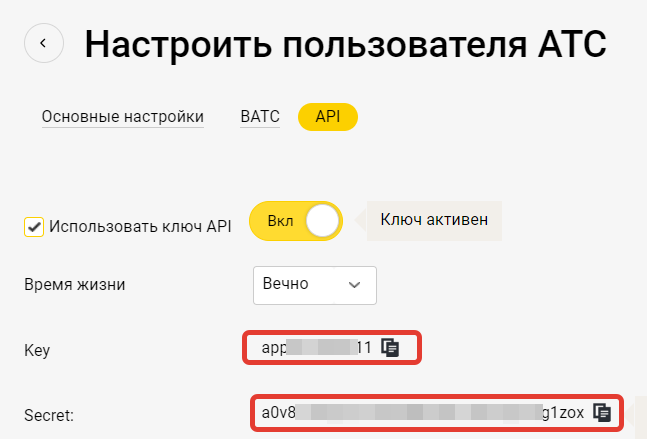Click the 'Key' label
The width and height of the screenshot is (647, 439).
pos(37,350)
